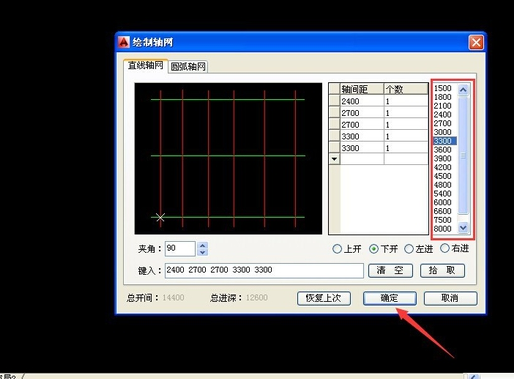This screenshot has width=514, height=379.
Task: Click the 2400 cell in the 轴间距 table
Action: pos(362,101)
